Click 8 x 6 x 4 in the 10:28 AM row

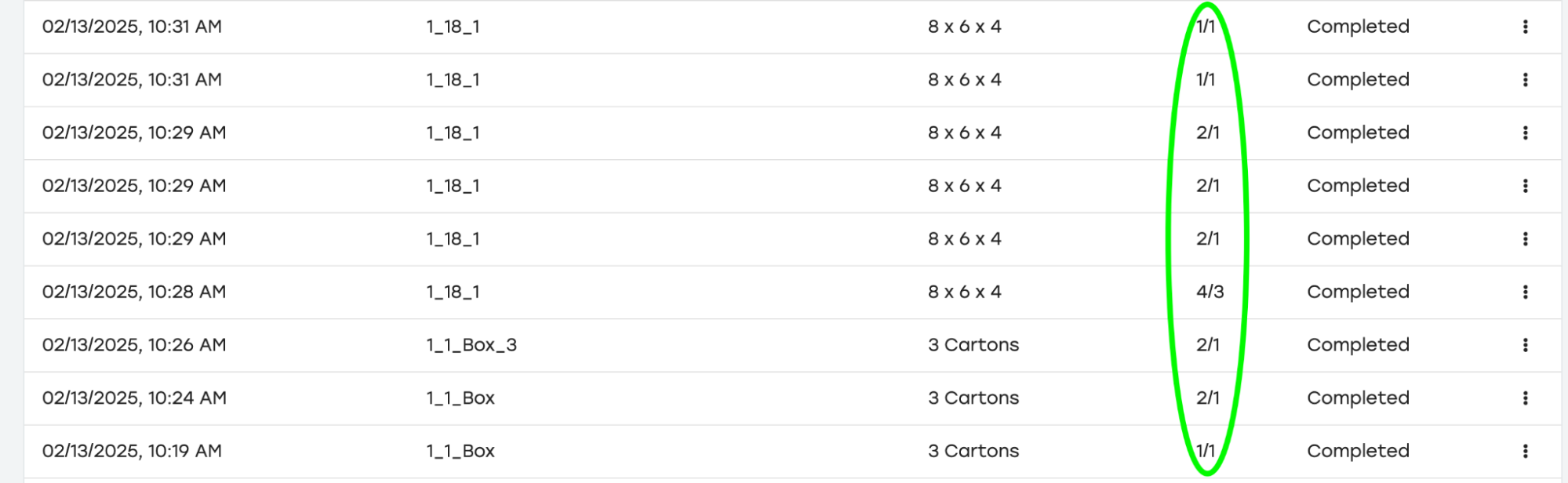(x=964, y=292)
